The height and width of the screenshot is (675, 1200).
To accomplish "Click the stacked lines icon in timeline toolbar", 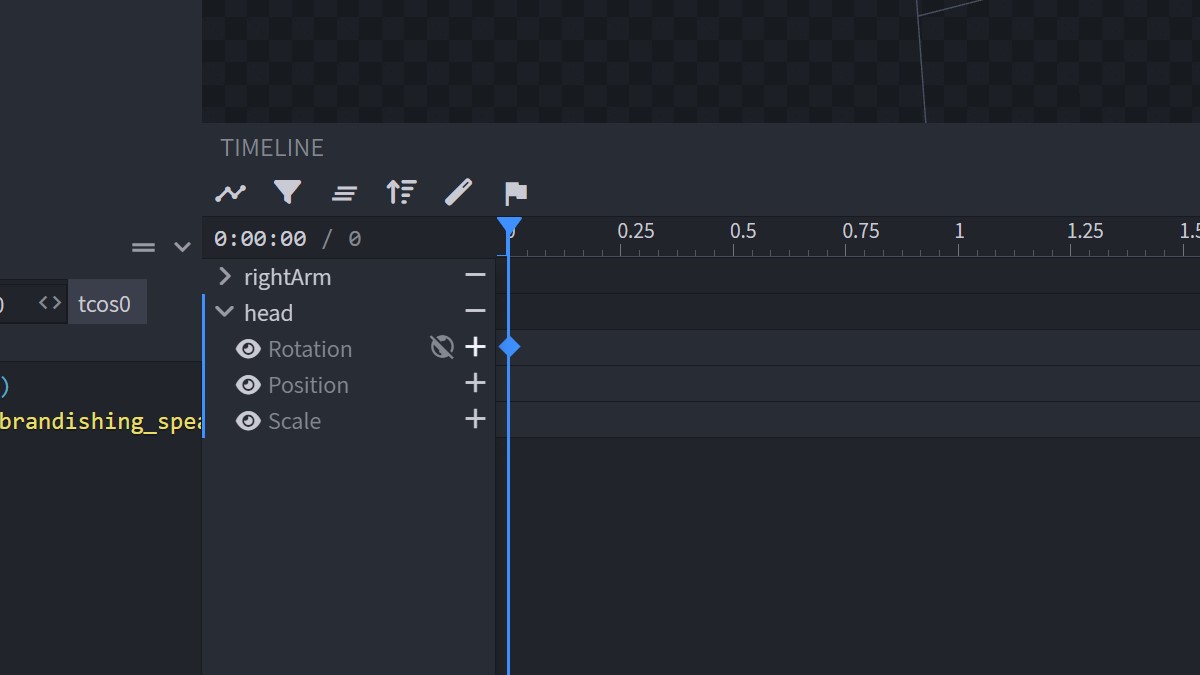I will pyautogui.click(x=345, y=193).
